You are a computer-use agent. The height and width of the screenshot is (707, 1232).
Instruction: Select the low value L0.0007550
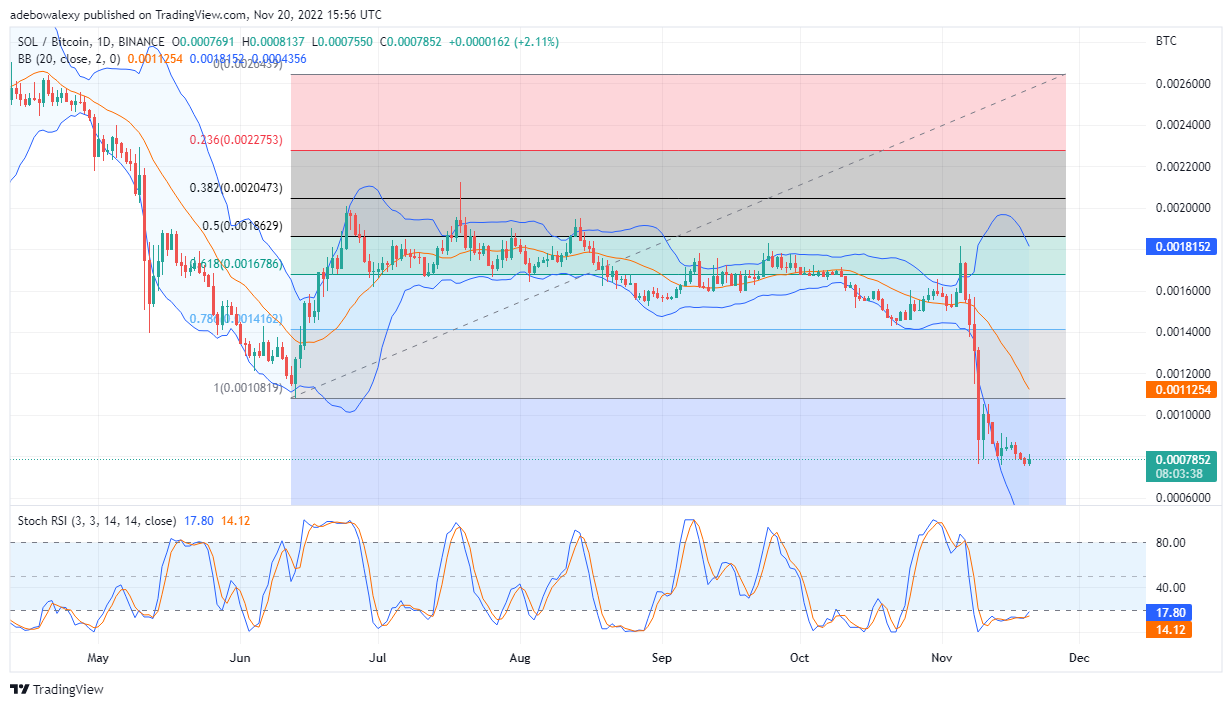coord(344,42)
